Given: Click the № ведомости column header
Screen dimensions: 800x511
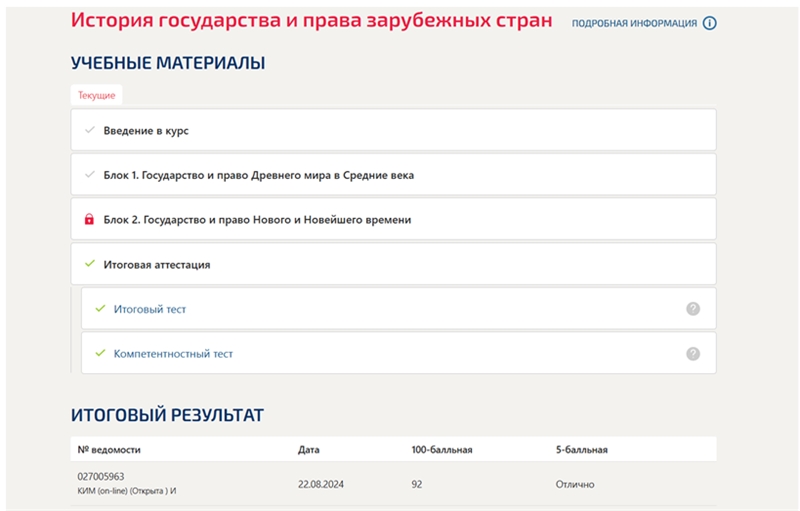Looking at the screenshot, I should point(109,450).
